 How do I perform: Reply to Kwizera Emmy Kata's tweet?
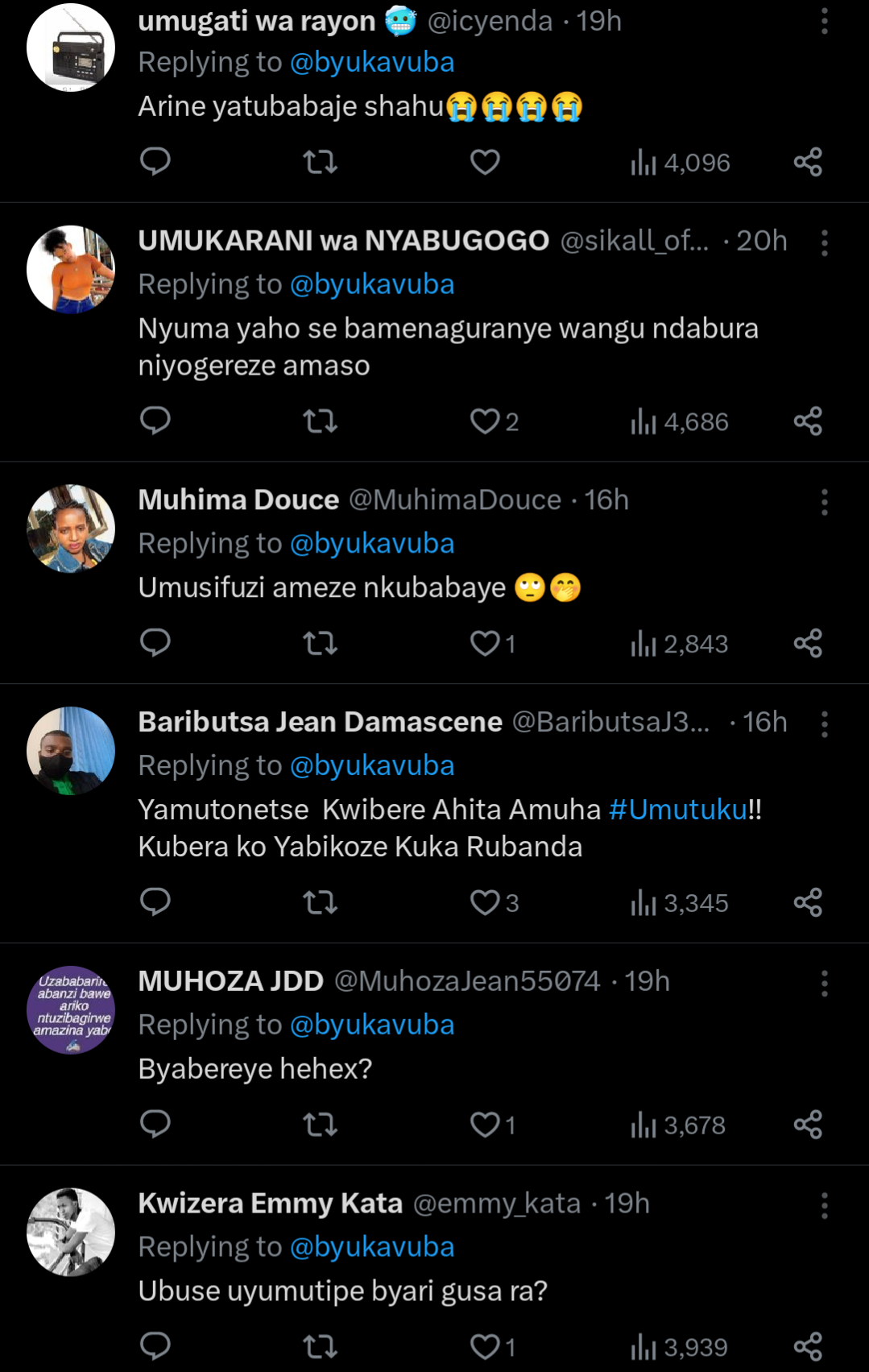coord(155,1346)
